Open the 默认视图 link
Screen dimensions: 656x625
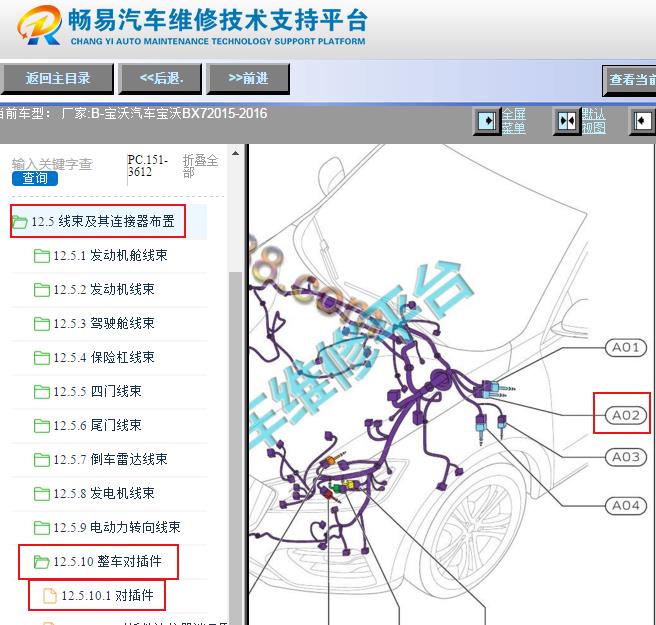coord(593,121)
